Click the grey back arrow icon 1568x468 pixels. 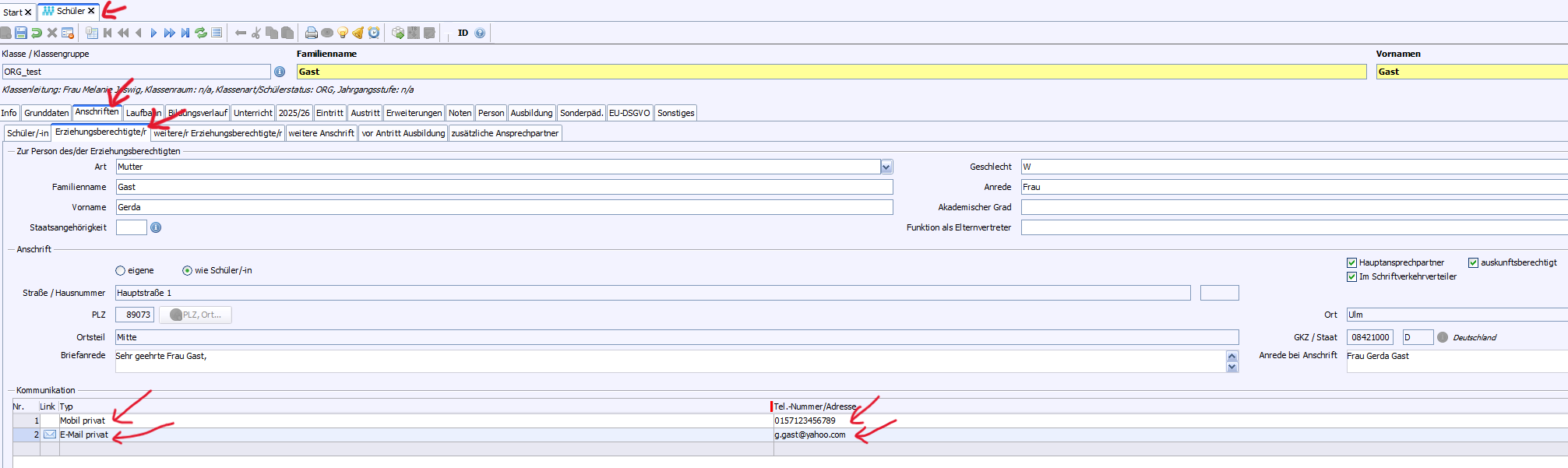click(241, 33)
